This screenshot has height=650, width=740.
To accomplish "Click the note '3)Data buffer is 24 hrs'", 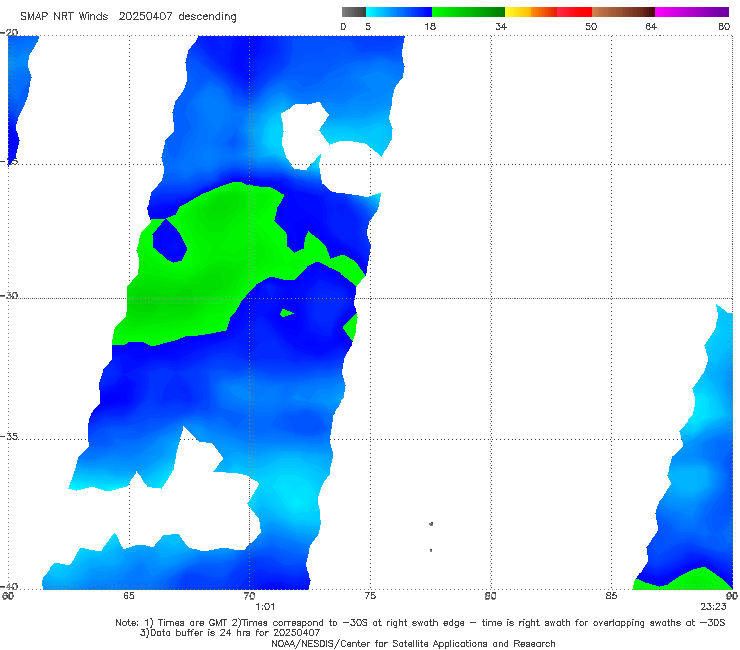I will coord(230,633).
